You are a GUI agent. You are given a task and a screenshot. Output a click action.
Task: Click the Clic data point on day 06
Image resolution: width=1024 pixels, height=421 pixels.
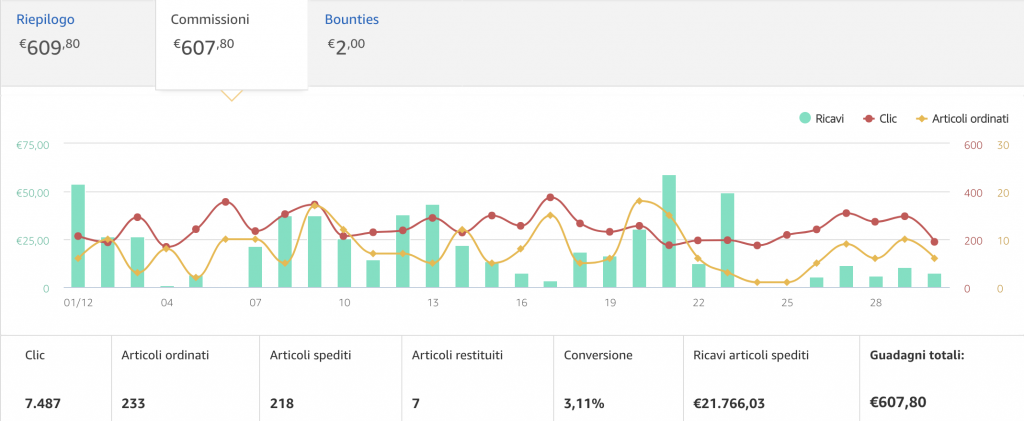click(x=225, y=202)
